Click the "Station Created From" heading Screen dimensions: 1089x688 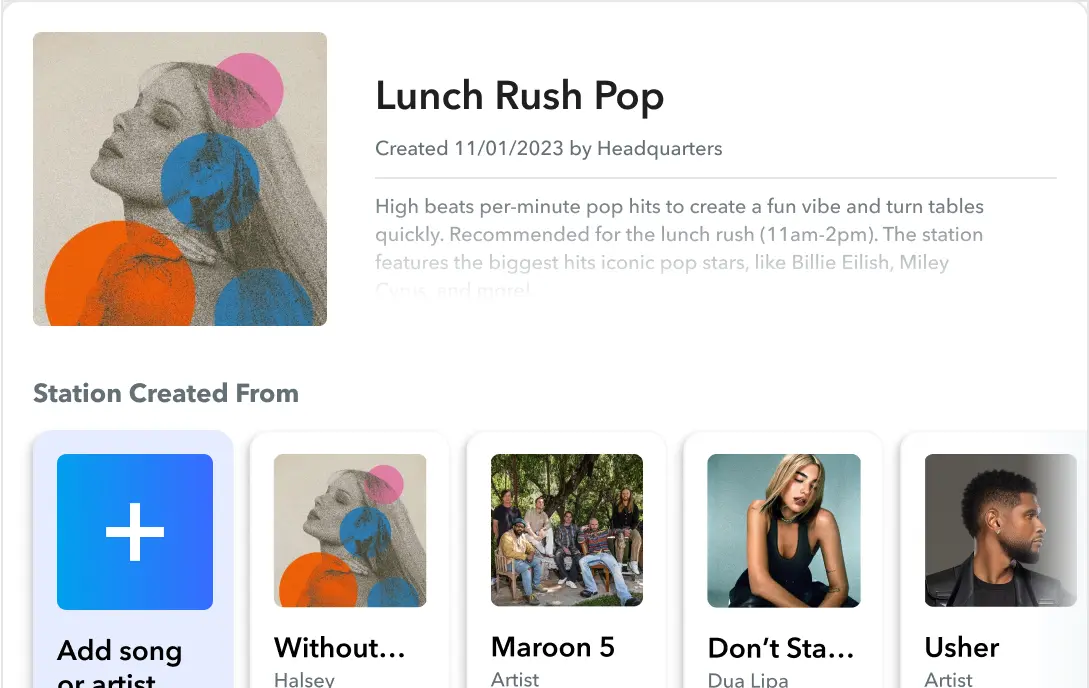click(166, 393)
